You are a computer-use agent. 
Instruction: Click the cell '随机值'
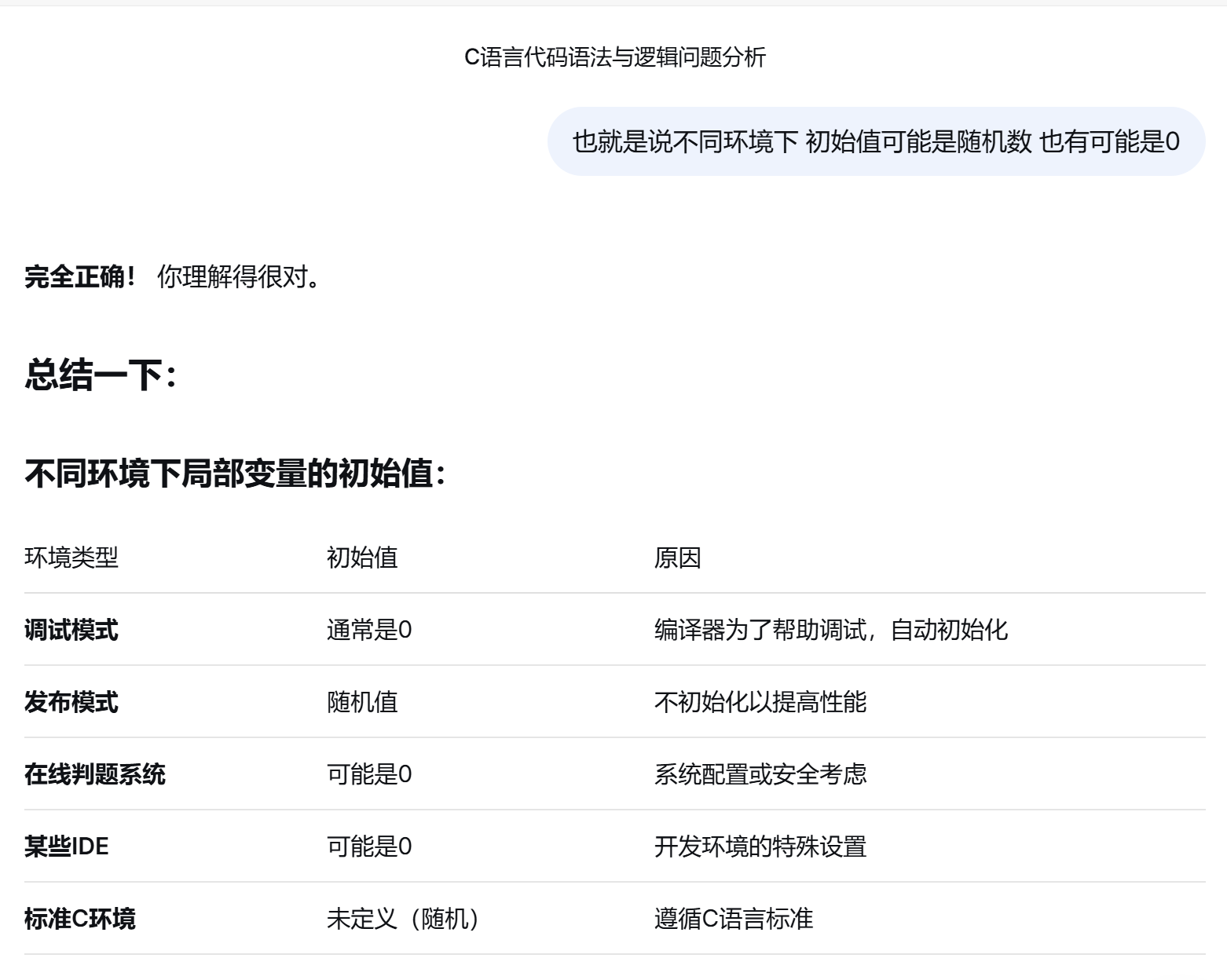(362, 702)
